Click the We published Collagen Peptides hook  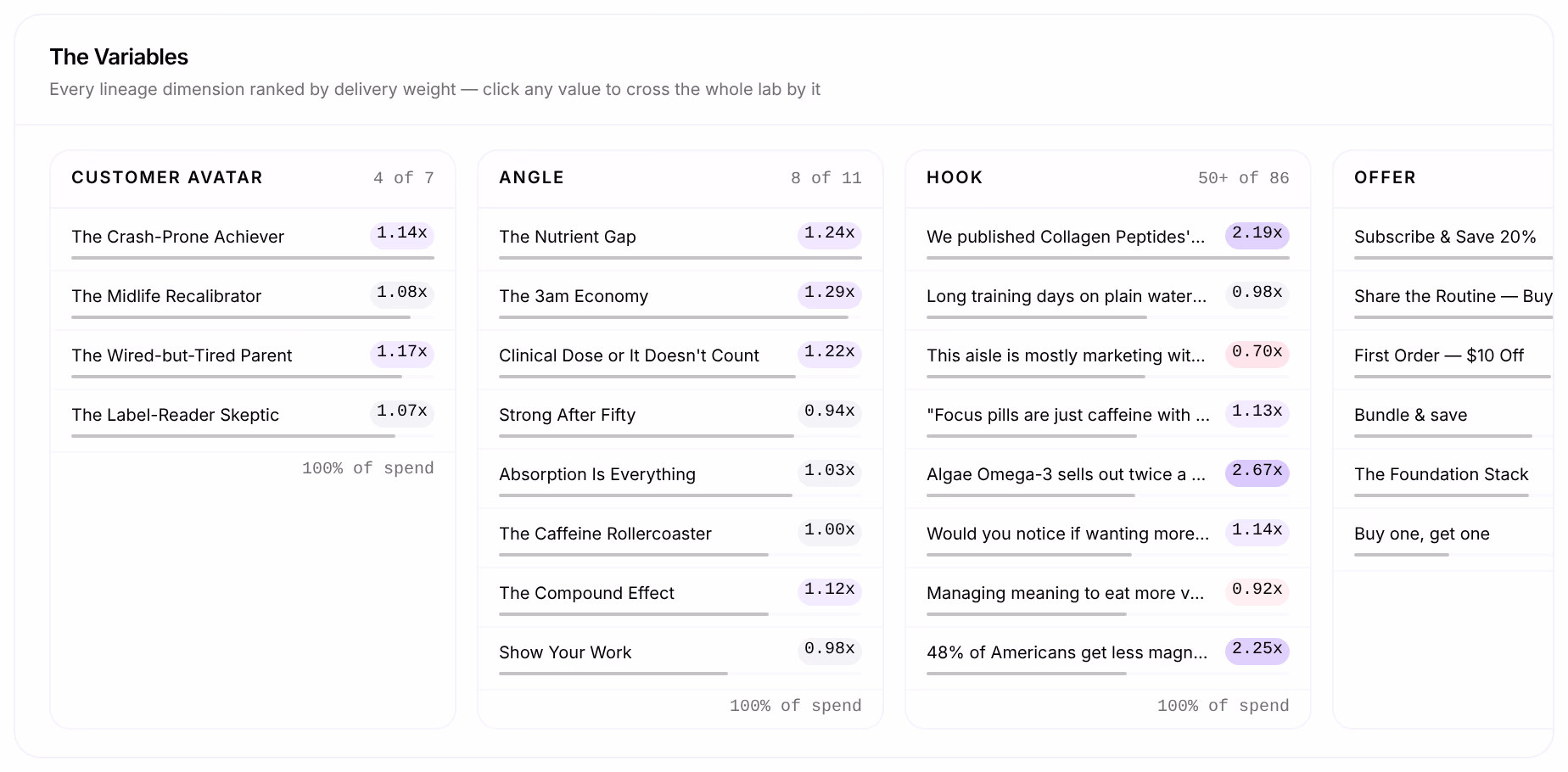pyautogui.click(x=1108, y=239)
